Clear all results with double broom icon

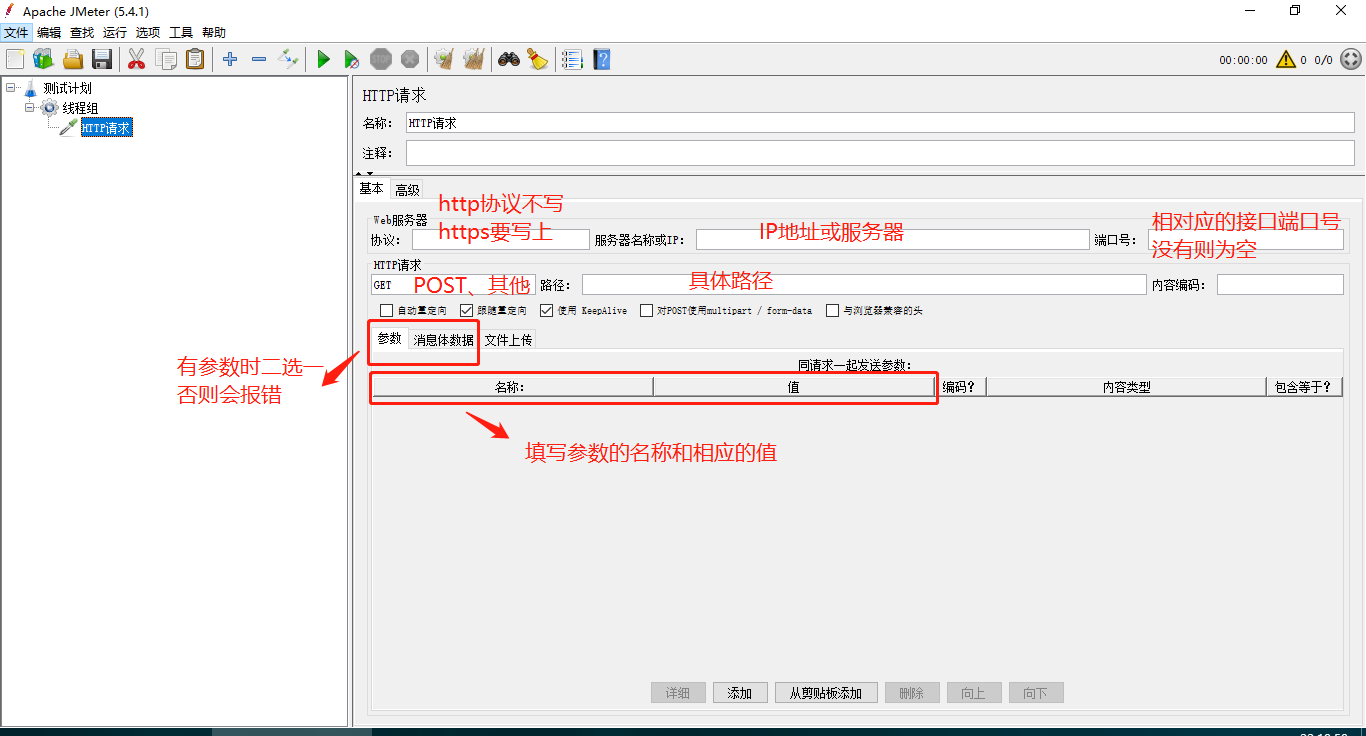[x=473, y=59]
